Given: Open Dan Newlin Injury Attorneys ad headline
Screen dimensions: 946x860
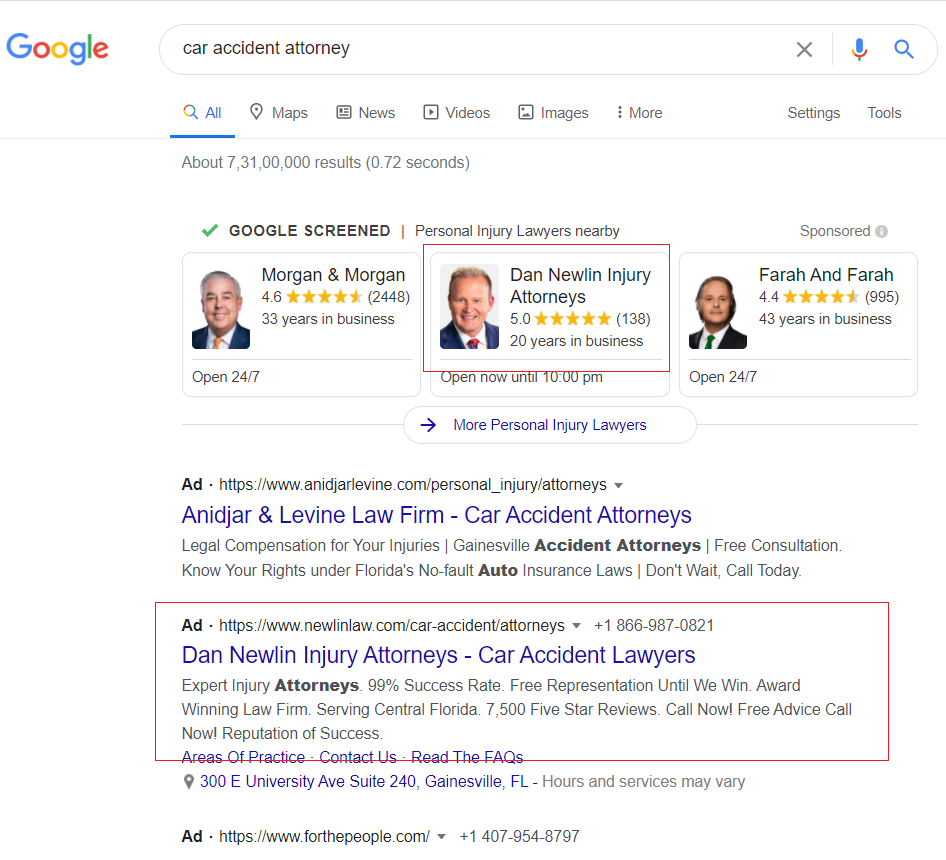Looking at the screenshot, I should [x=438, y=655].
